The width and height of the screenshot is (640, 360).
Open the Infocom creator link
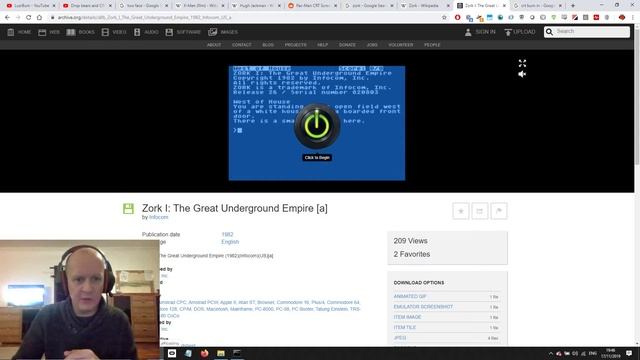coord(158,217)
